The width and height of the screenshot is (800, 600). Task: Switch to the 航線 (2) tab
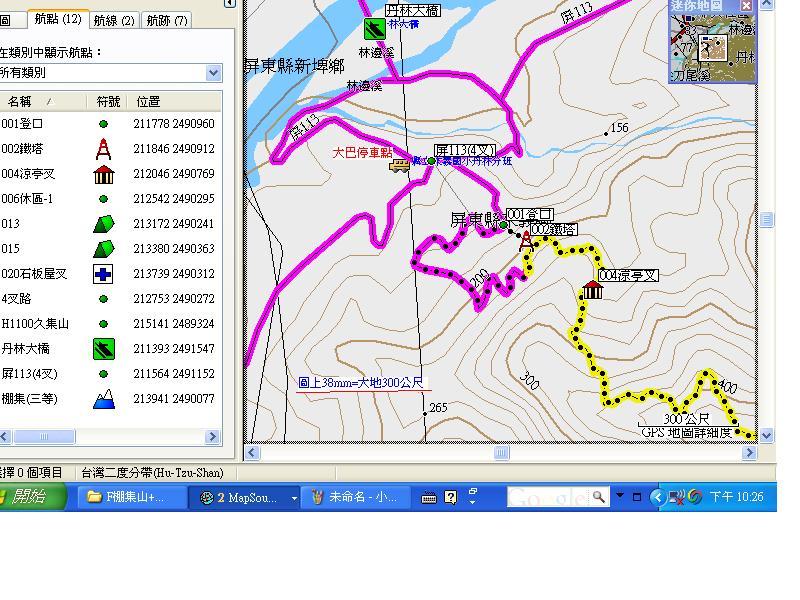pos(114,20)
